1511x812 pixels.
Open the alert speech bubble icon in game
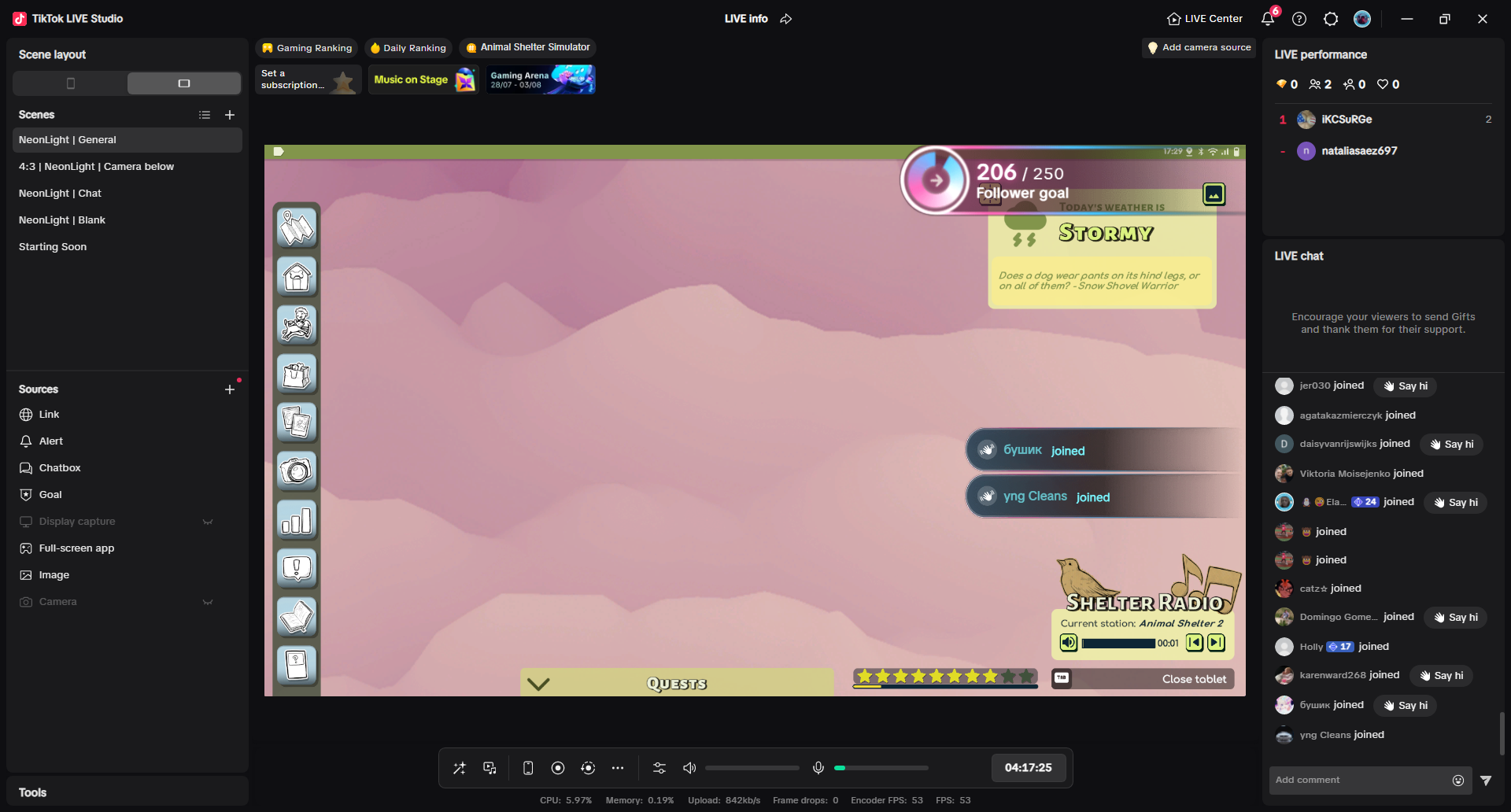pyautogui.click(x=297, y=568)
